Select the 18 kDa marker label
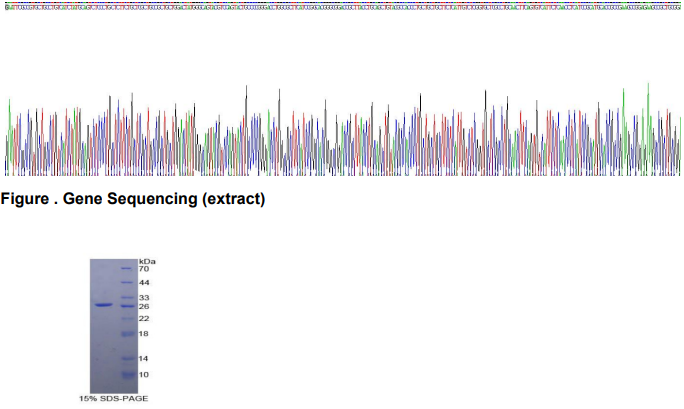The width and height of the screenshot is (684, 409). (x=144, y=334)
